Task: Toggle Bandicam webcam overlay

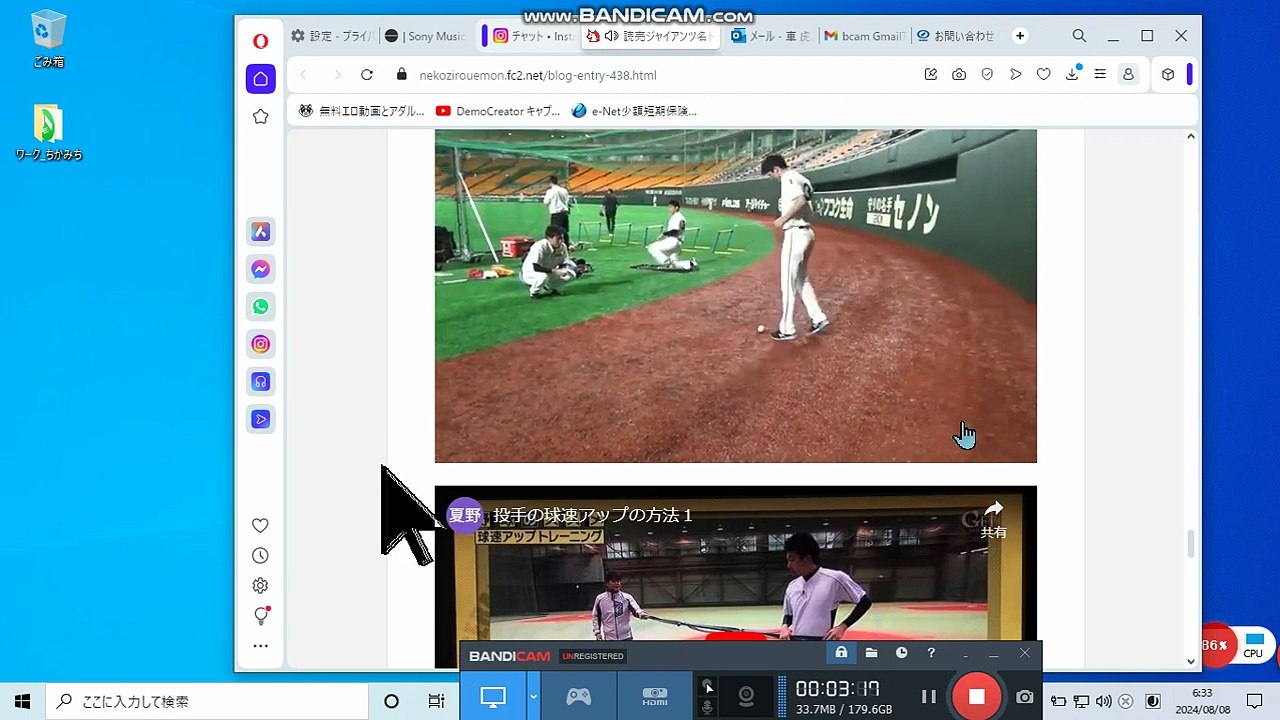Action: click(746, 696)
